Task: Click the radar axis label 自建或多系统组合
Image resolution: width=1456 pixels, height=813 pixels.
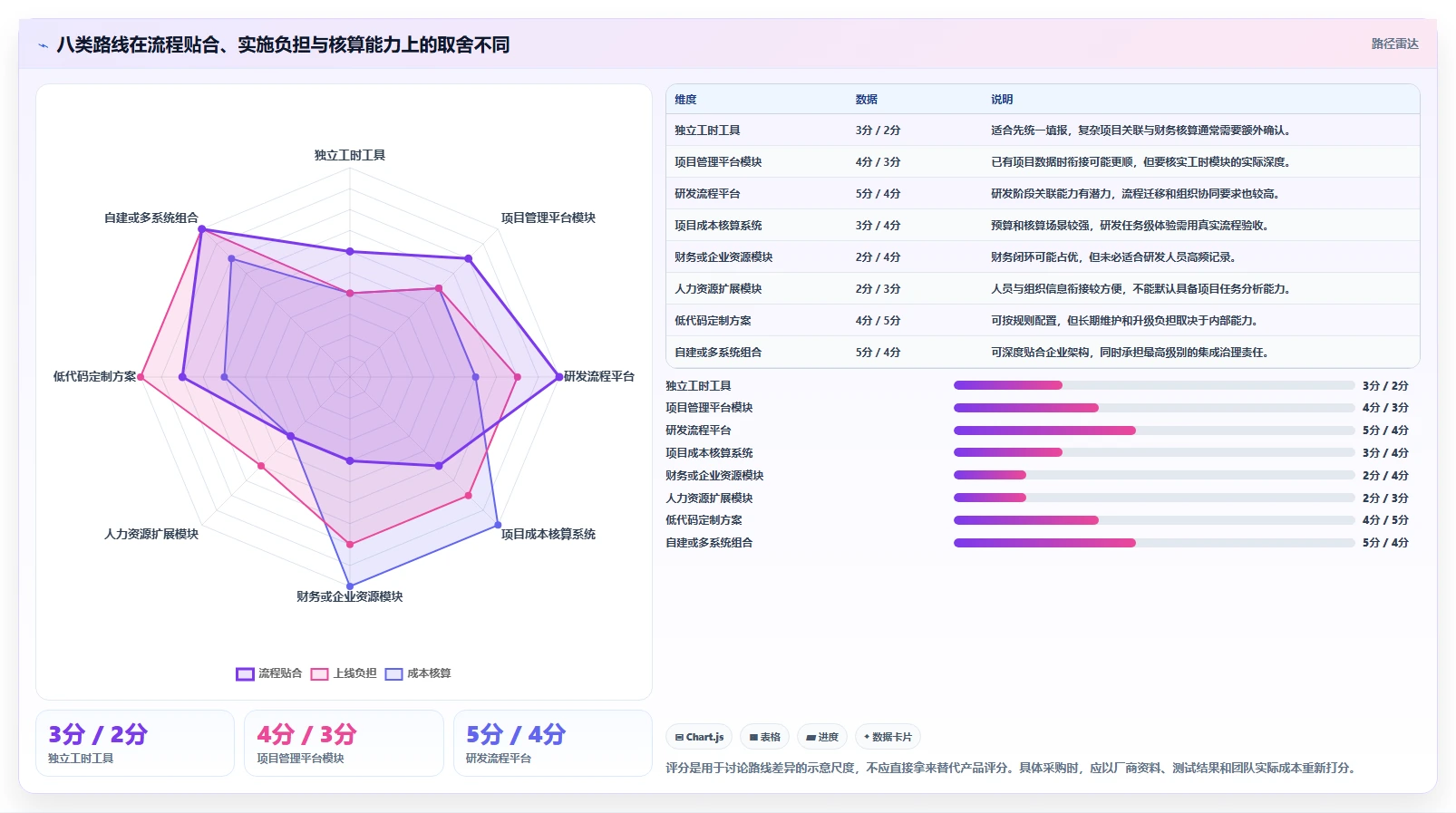Action: coord(151,218)
